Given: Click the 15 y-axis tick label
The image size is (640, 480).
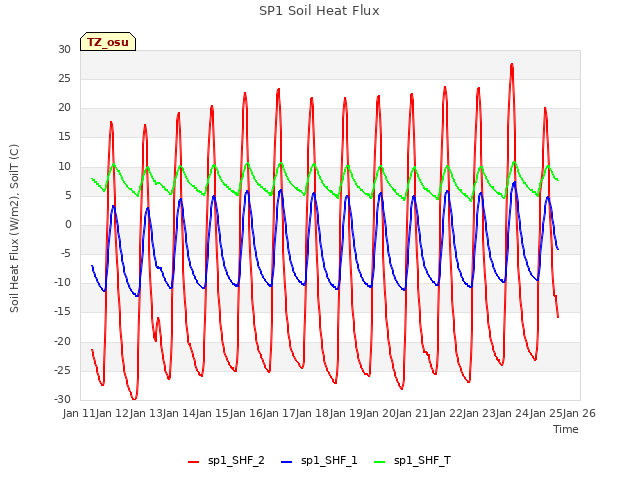Looking at the screenshot, I should click(x=64, y=137).
